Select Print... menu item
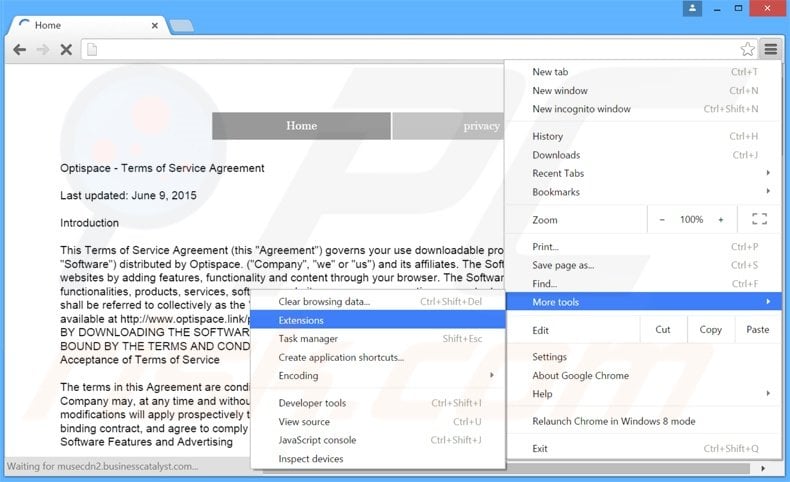Image resolution: width=790 pixels, height=482 pixels. pos(644,247)
